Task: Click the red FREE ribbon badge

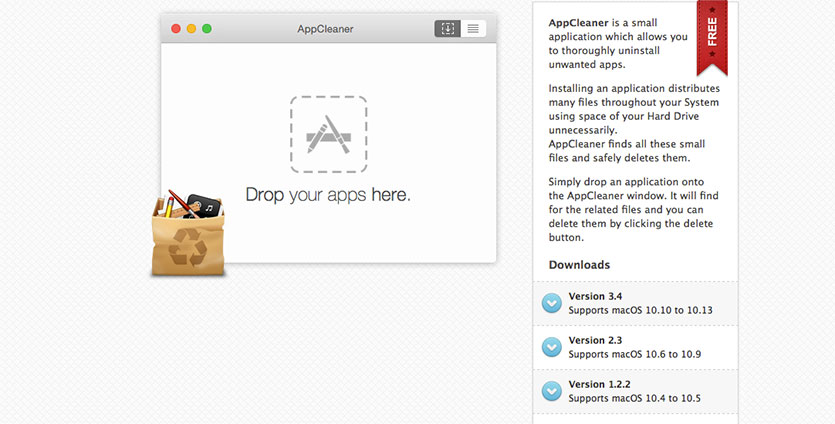Action: coord(712,37)
